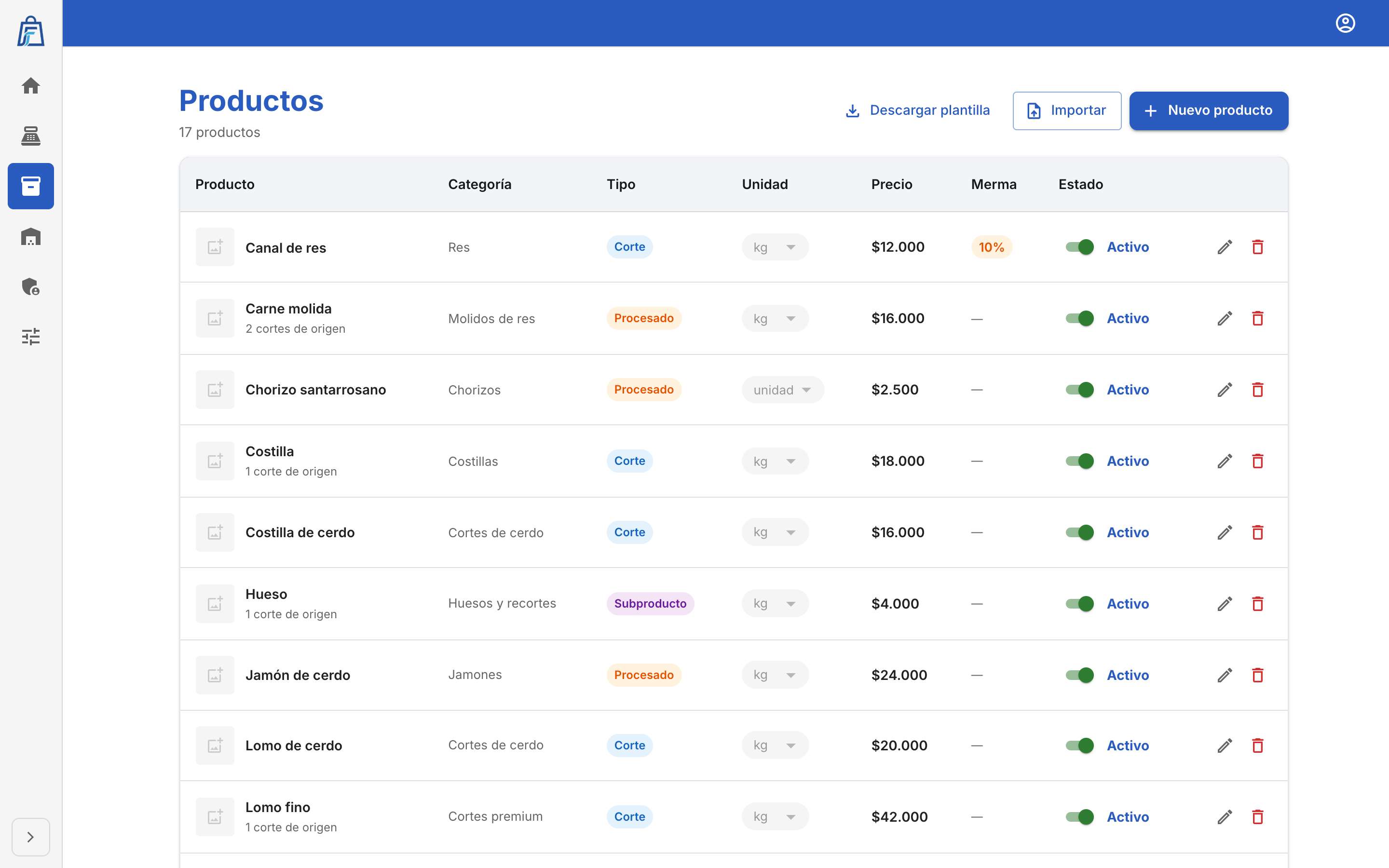Click Descargar plantilla link
The height and width of the screenshot is (868, 1389).
click(x=917, y=110)
